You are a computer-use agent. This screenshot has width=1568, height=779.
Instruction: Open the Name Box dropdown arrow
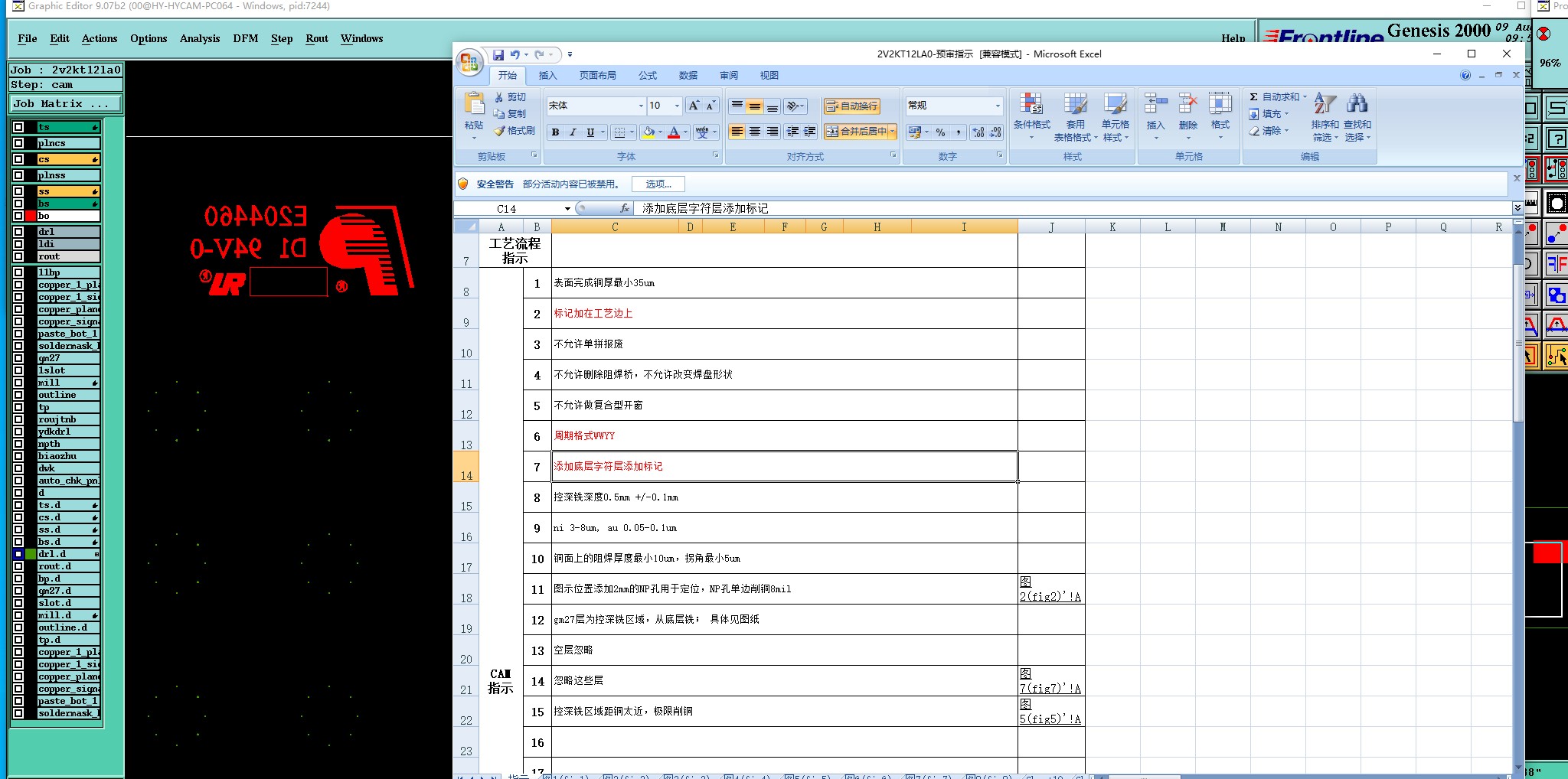pos(567,209)
